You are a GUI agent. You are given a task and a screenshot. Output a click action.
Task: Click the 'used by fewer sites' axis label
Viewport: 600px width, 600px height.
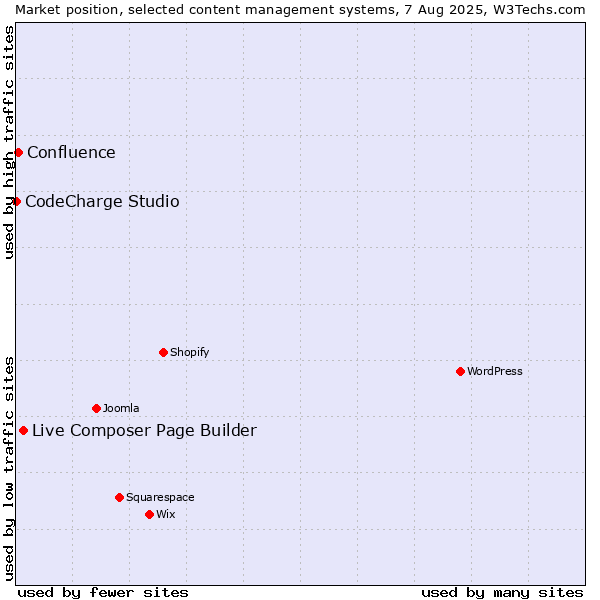click(103, 592)
